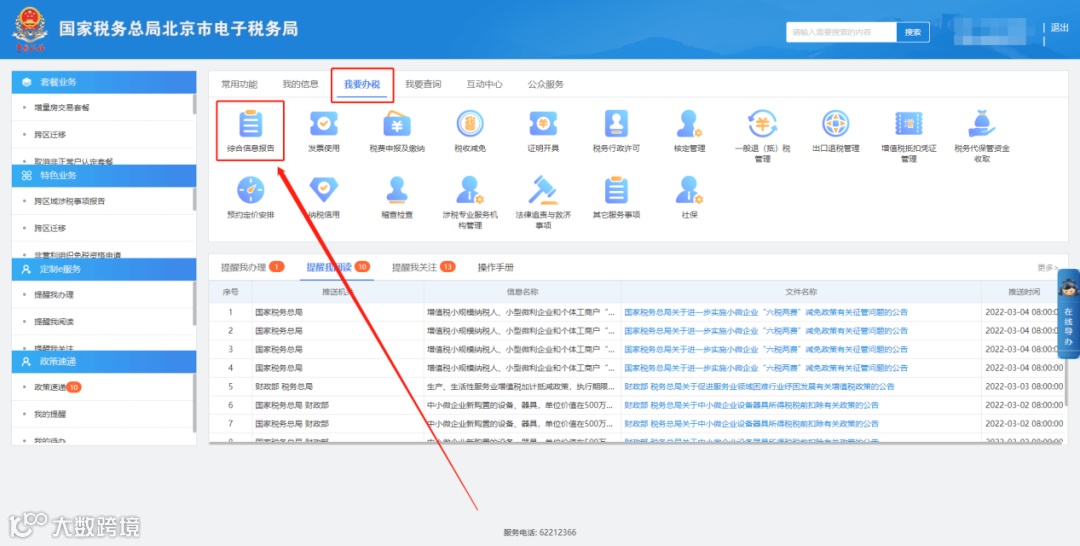Image resolution: width=1080 pixels, height=546 pixels.
Task: Open the 证明开具 icon
Action: pyautogui.click(x=543, y=131)
